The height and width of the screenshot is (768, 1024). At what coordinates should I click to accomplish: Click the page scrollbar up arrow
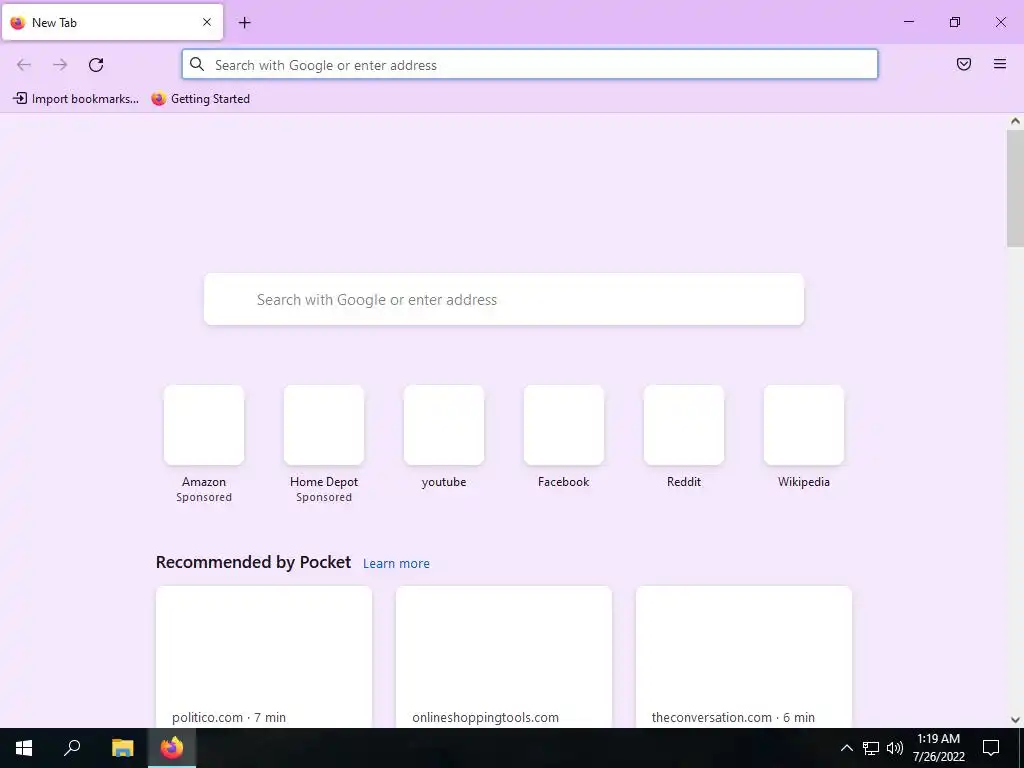(1015, 121)
